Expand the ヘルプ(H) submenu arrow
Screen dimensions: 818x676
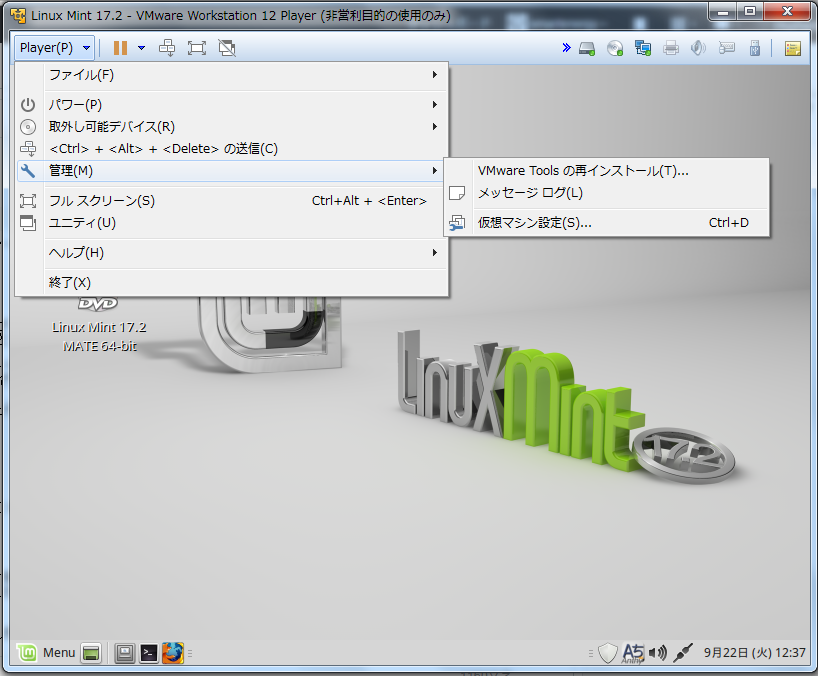tap(435, 253)
